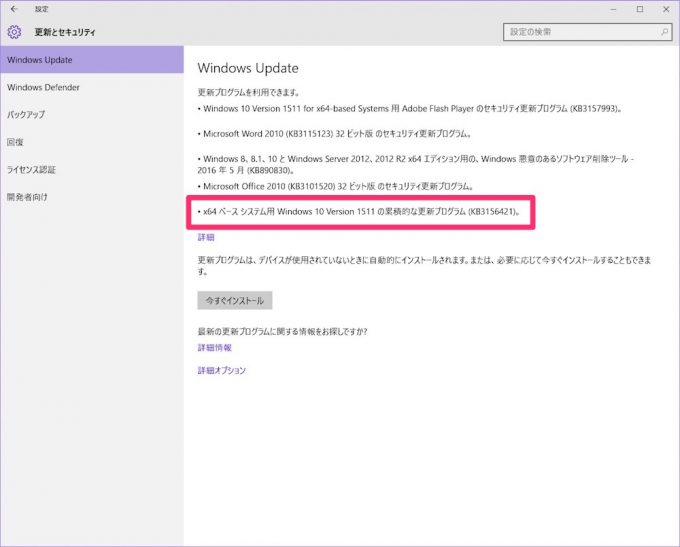The height and width of the screenshot is (547, 680).
Task: Go back with the arrow icon
Action: (14, 9)
